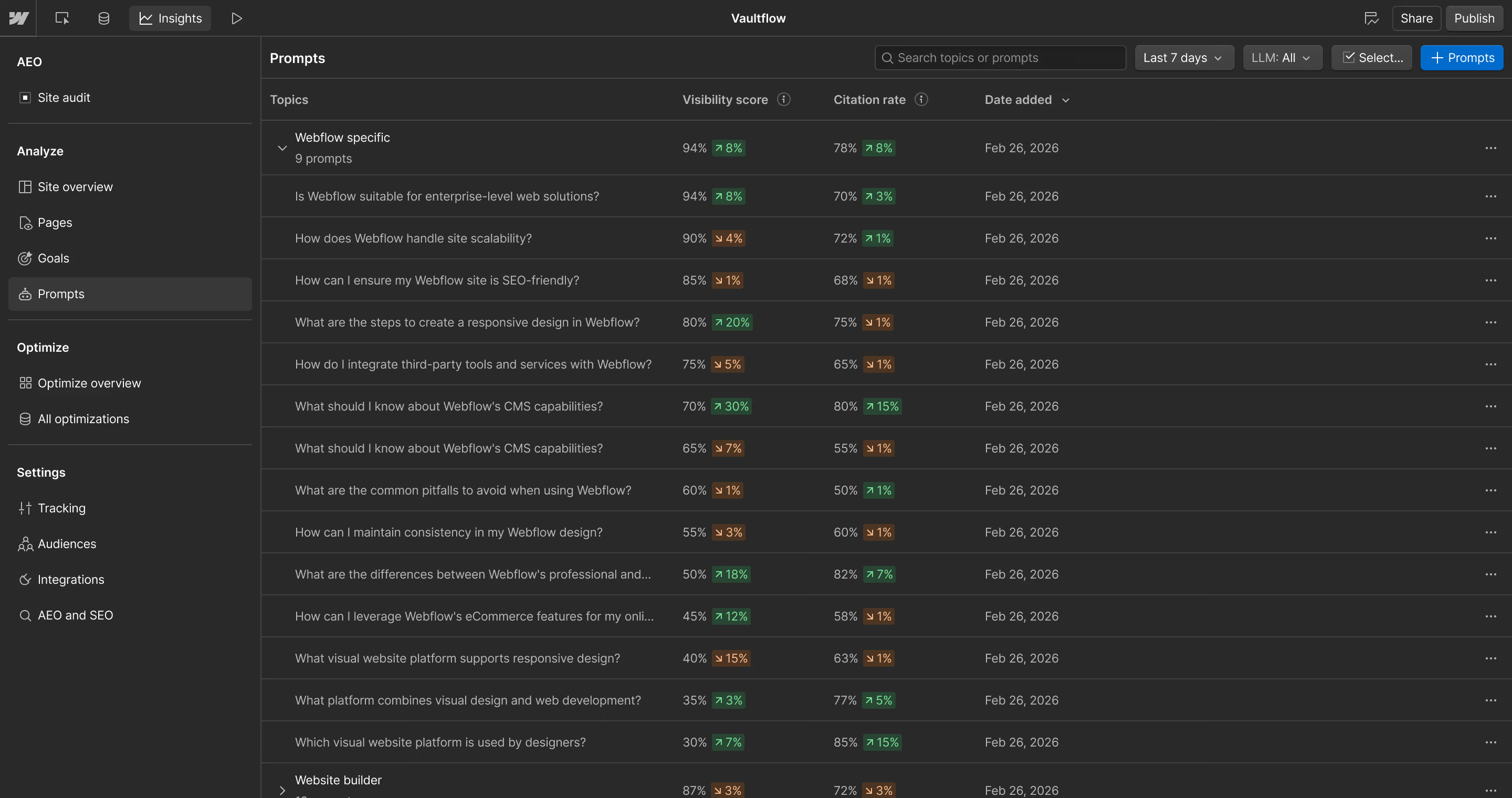Click the Publish button

click(1474, 18)
